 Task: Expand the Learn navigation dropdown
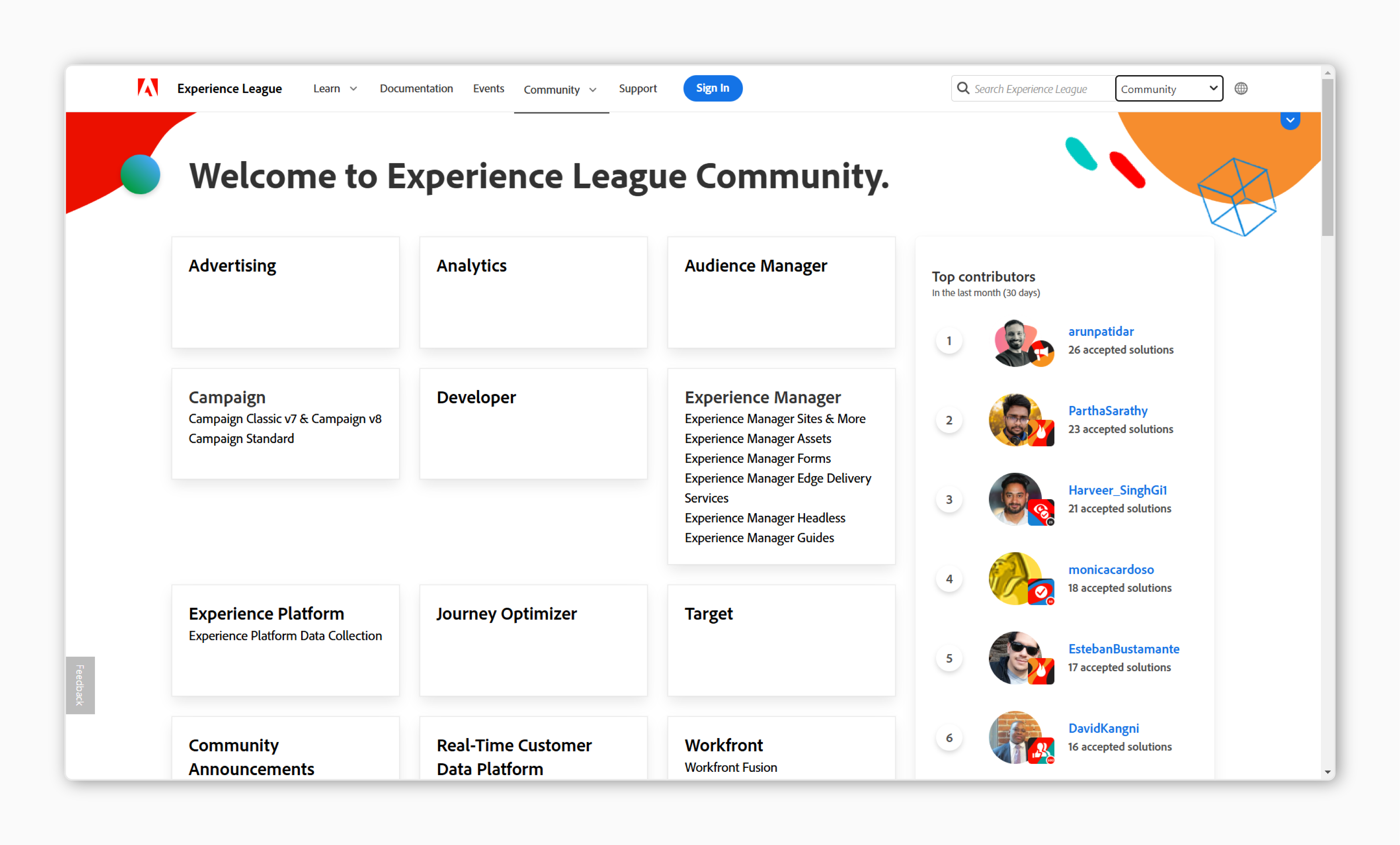coord(335,88)
